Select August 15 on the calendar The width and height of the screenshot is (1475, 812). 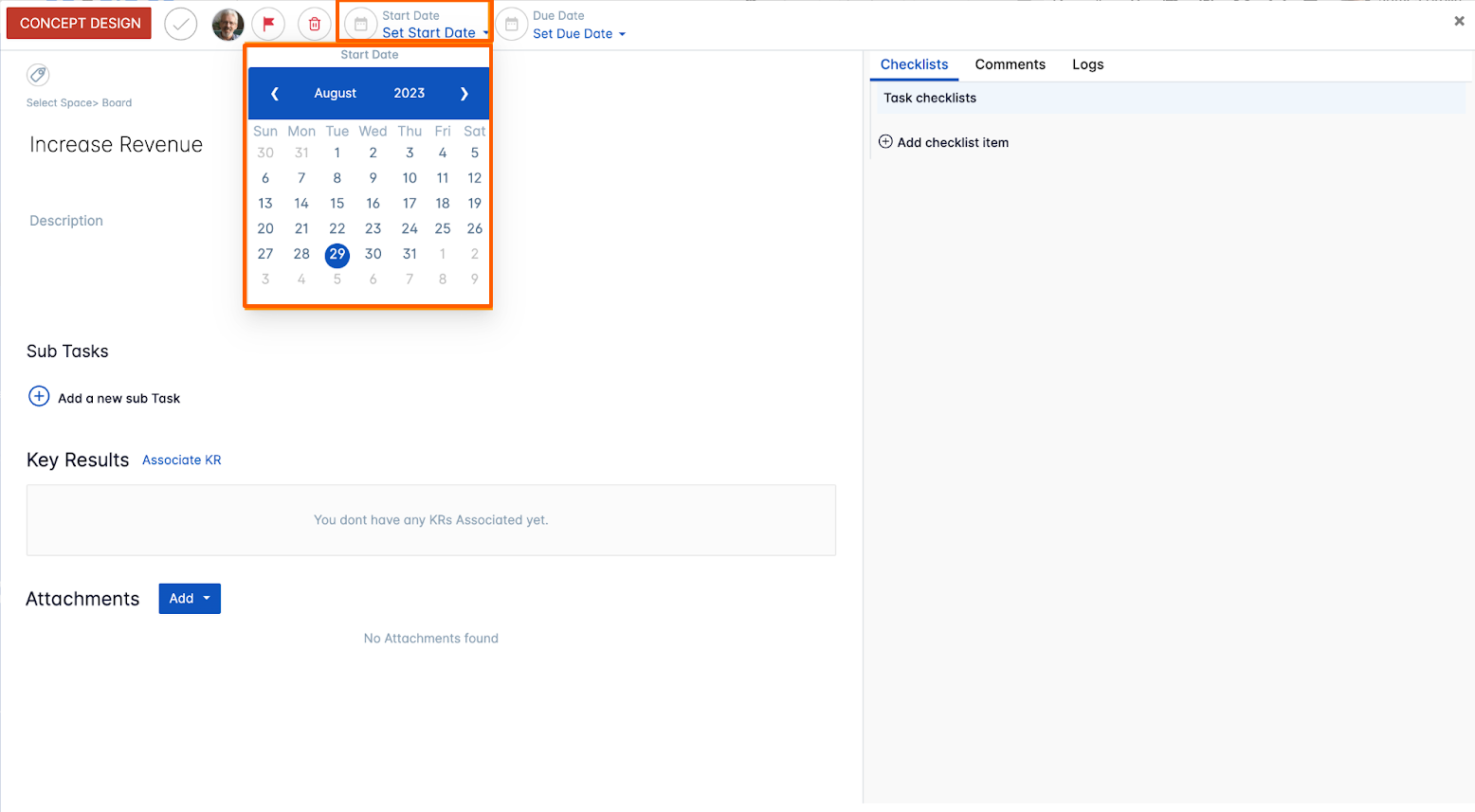(x=337, y=203)
